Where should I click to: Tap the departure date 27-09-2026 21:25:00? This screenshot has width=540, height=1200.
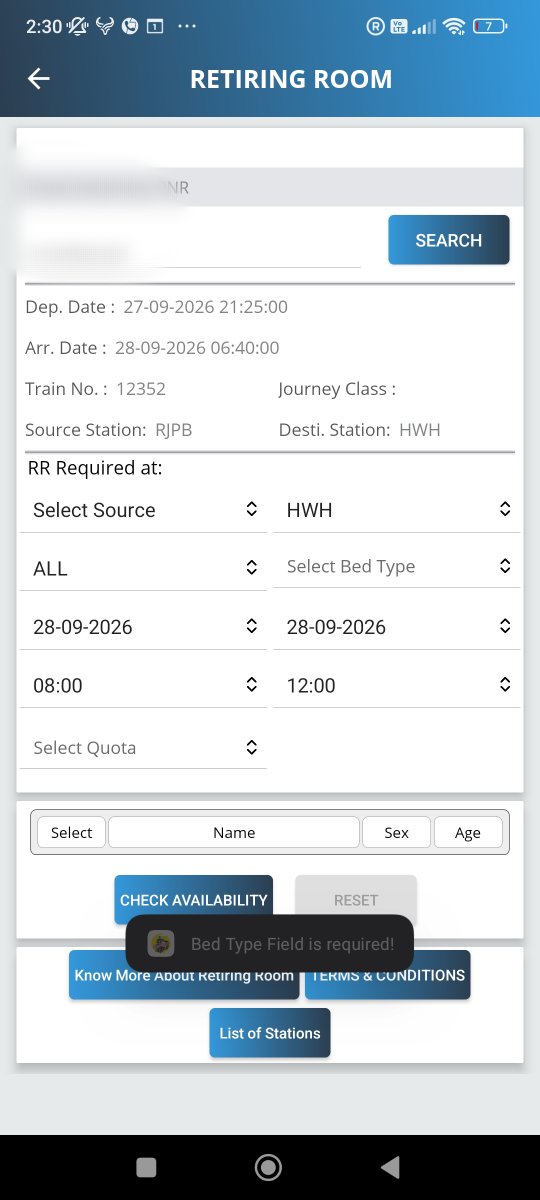pyautogui.click(x=206, y=307)
